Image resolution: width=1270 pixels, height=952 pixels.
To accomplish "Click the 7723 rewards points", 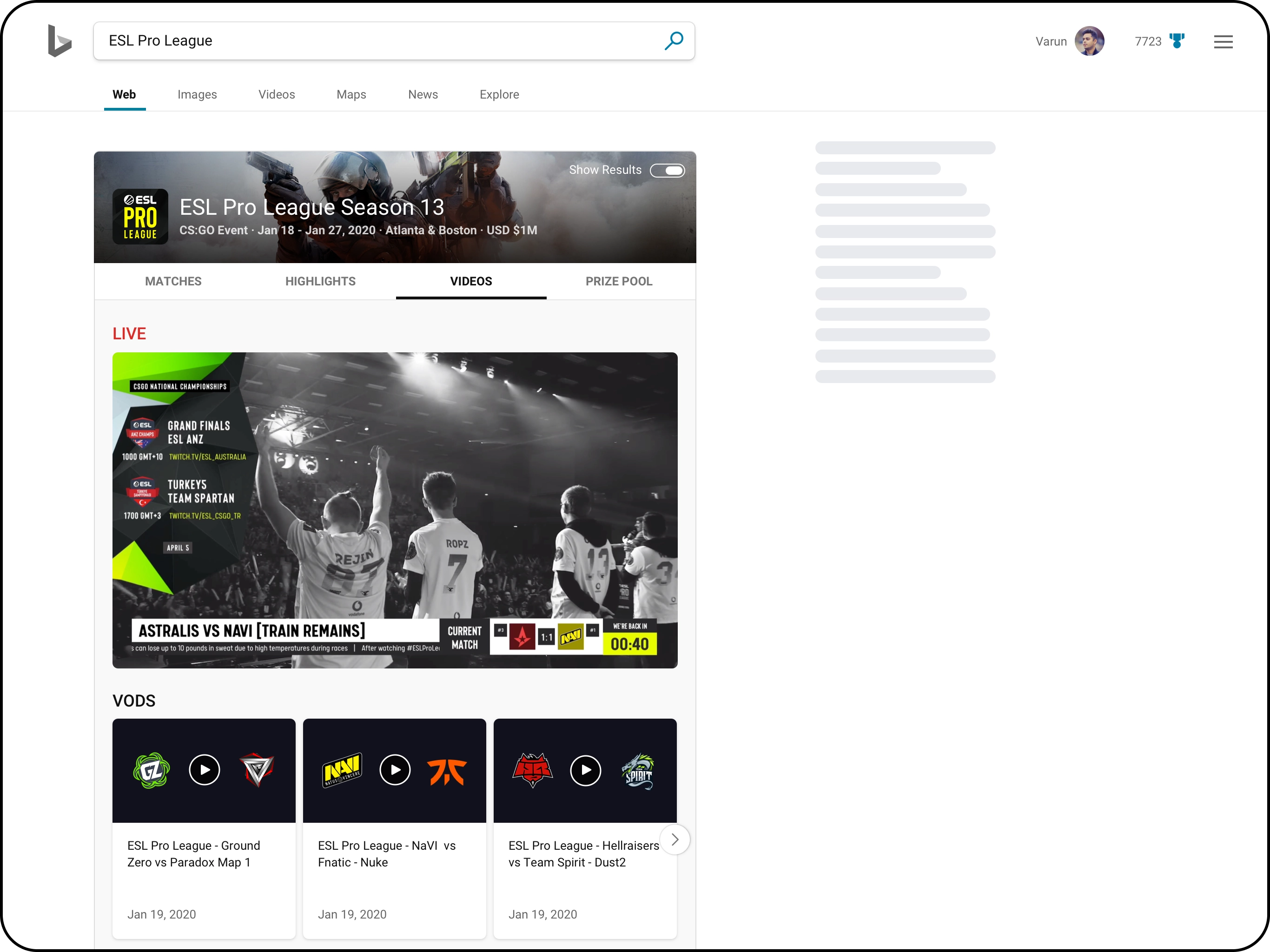I will pyautogui.click(x=1148, y=41).
